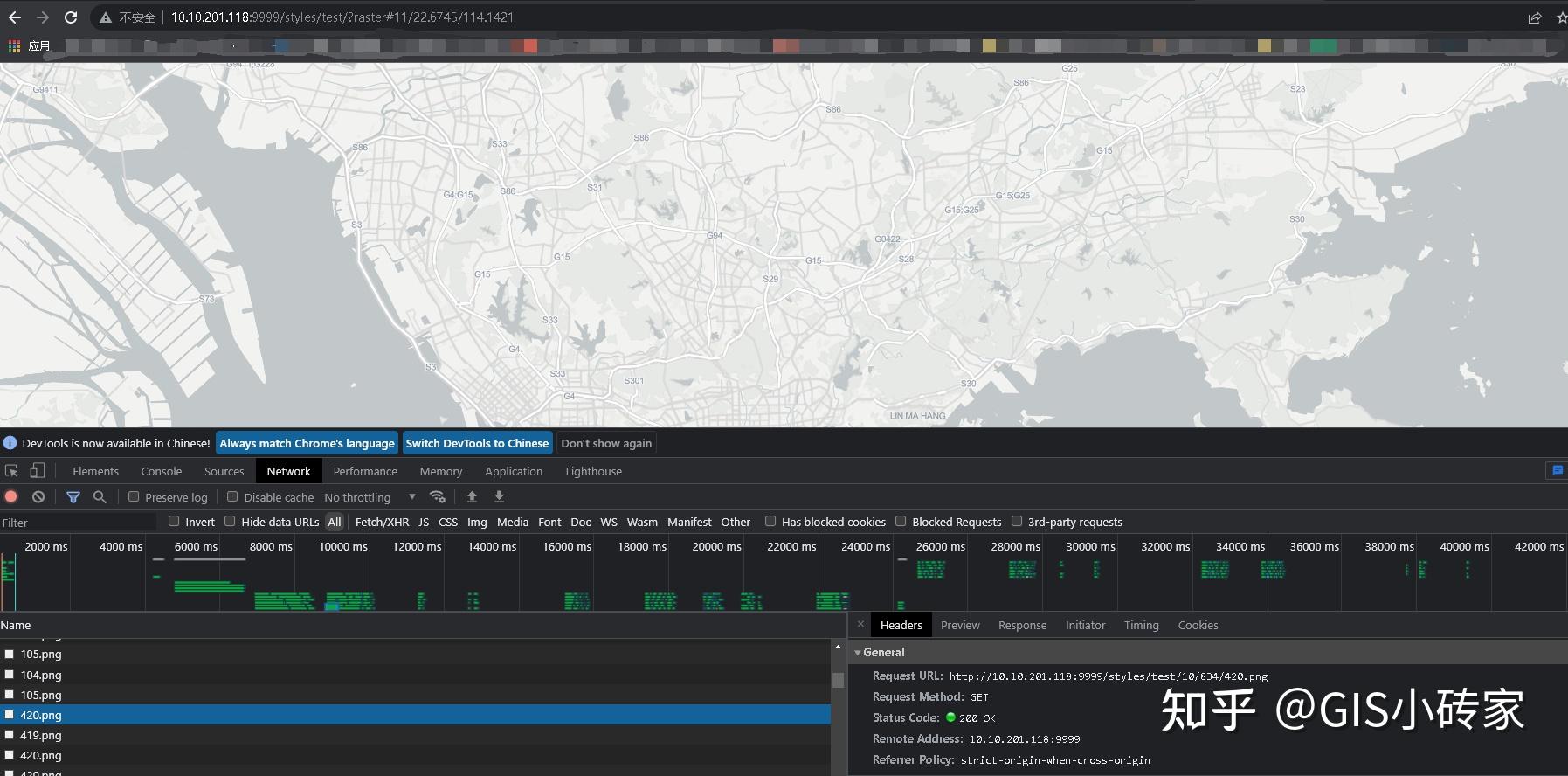Filter requests by Fetch/XHR
This screenshot has width=1568, height=776.
[382, 522]
